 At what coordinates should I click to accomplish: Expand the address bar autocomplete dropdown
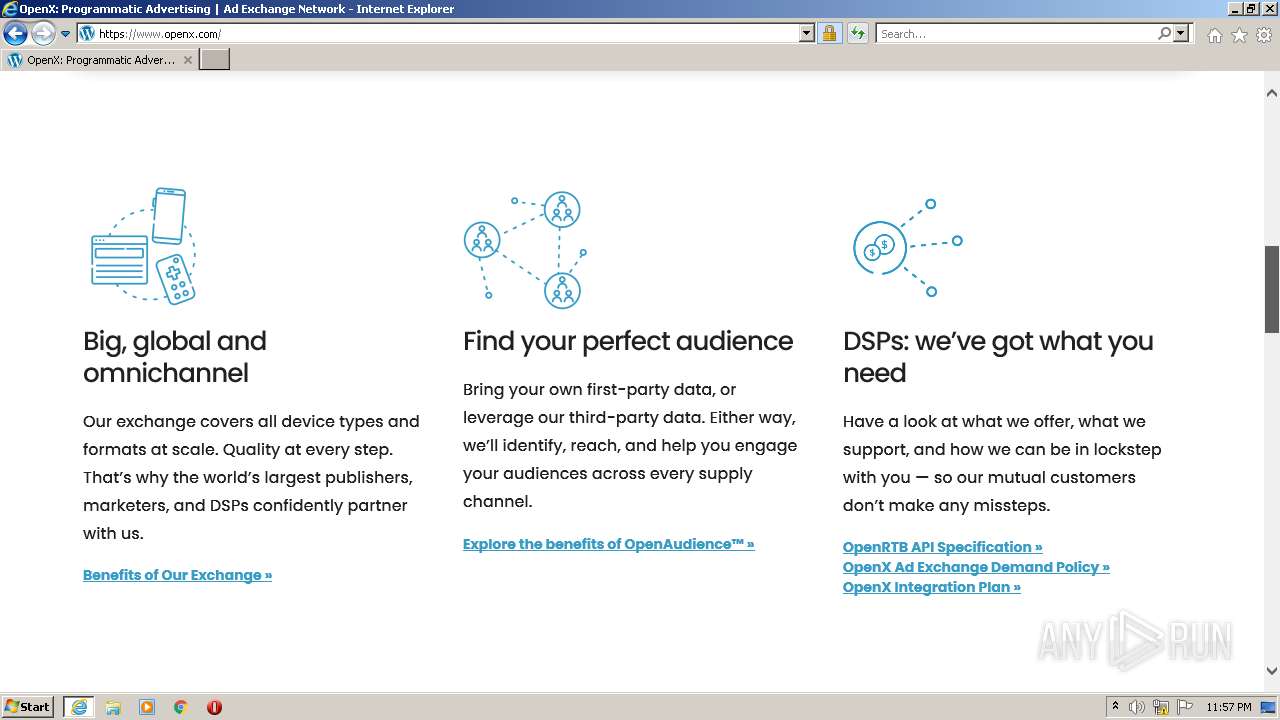tap(807, 34)
